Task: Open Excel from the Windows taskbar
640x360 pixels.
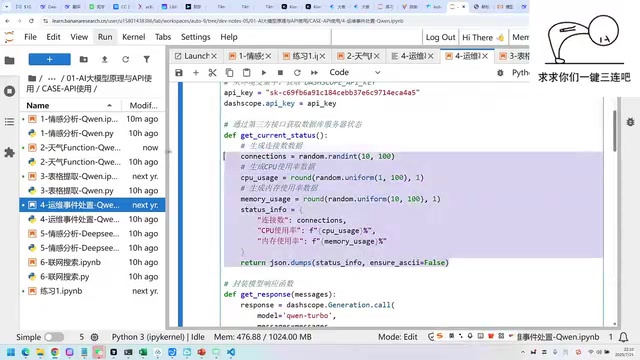Action: tap(143, 352)
